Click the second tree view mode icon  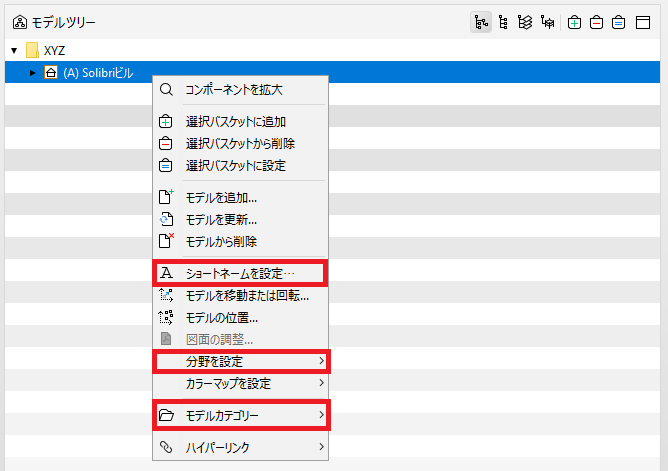503,22
